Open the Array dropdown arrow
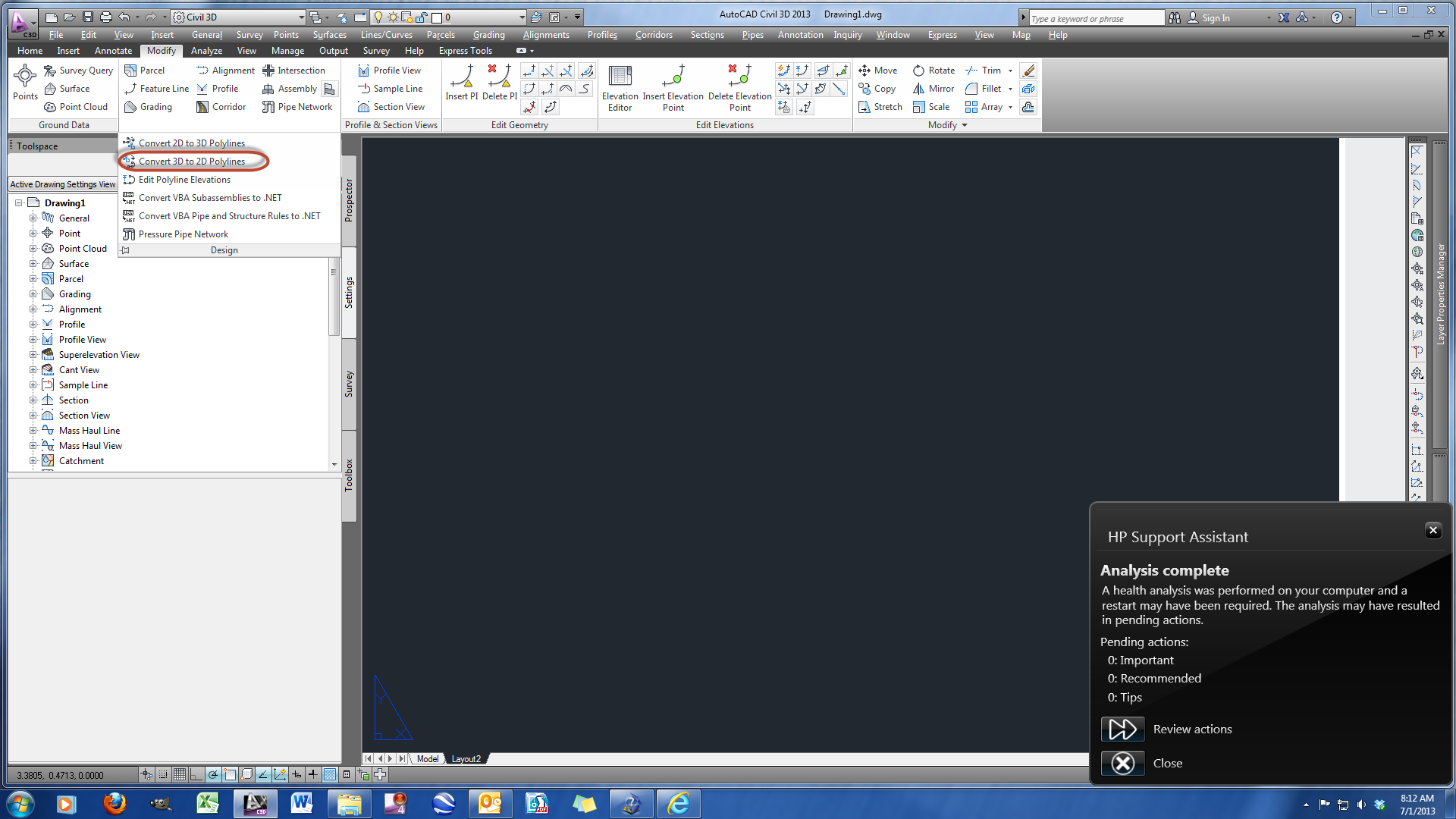Screen dimensions: 1456x819 [1010, 107]
